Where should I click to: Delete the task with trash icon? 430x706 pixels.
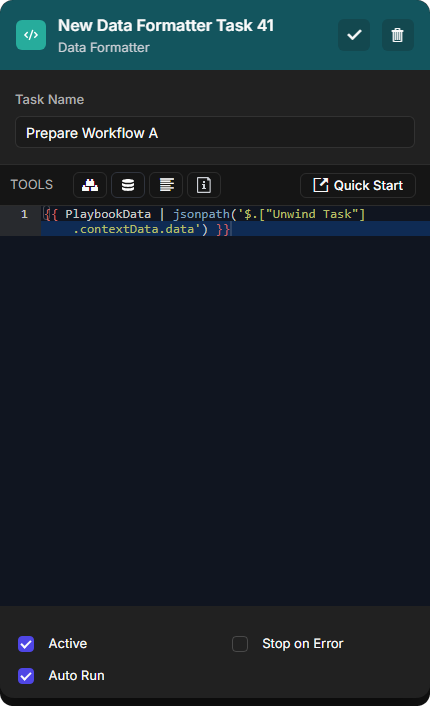pos(398,35)
